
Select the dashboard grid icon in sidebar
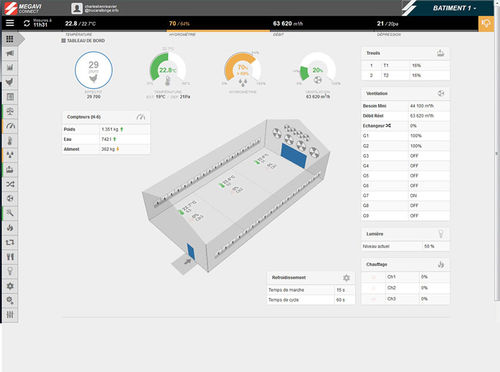[x=10, y=39]
